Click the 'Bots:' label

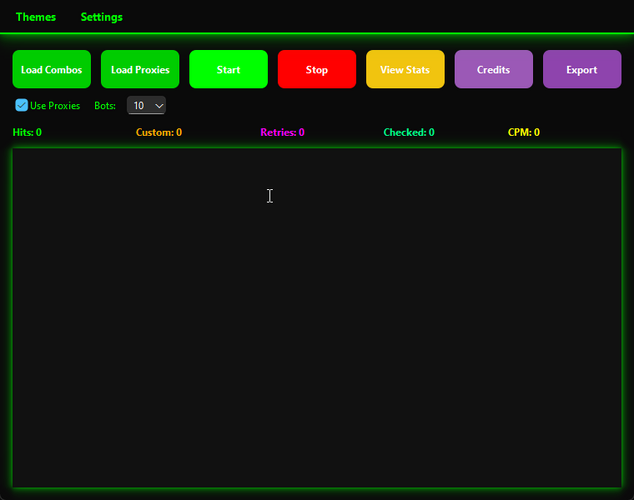point(105,106)
